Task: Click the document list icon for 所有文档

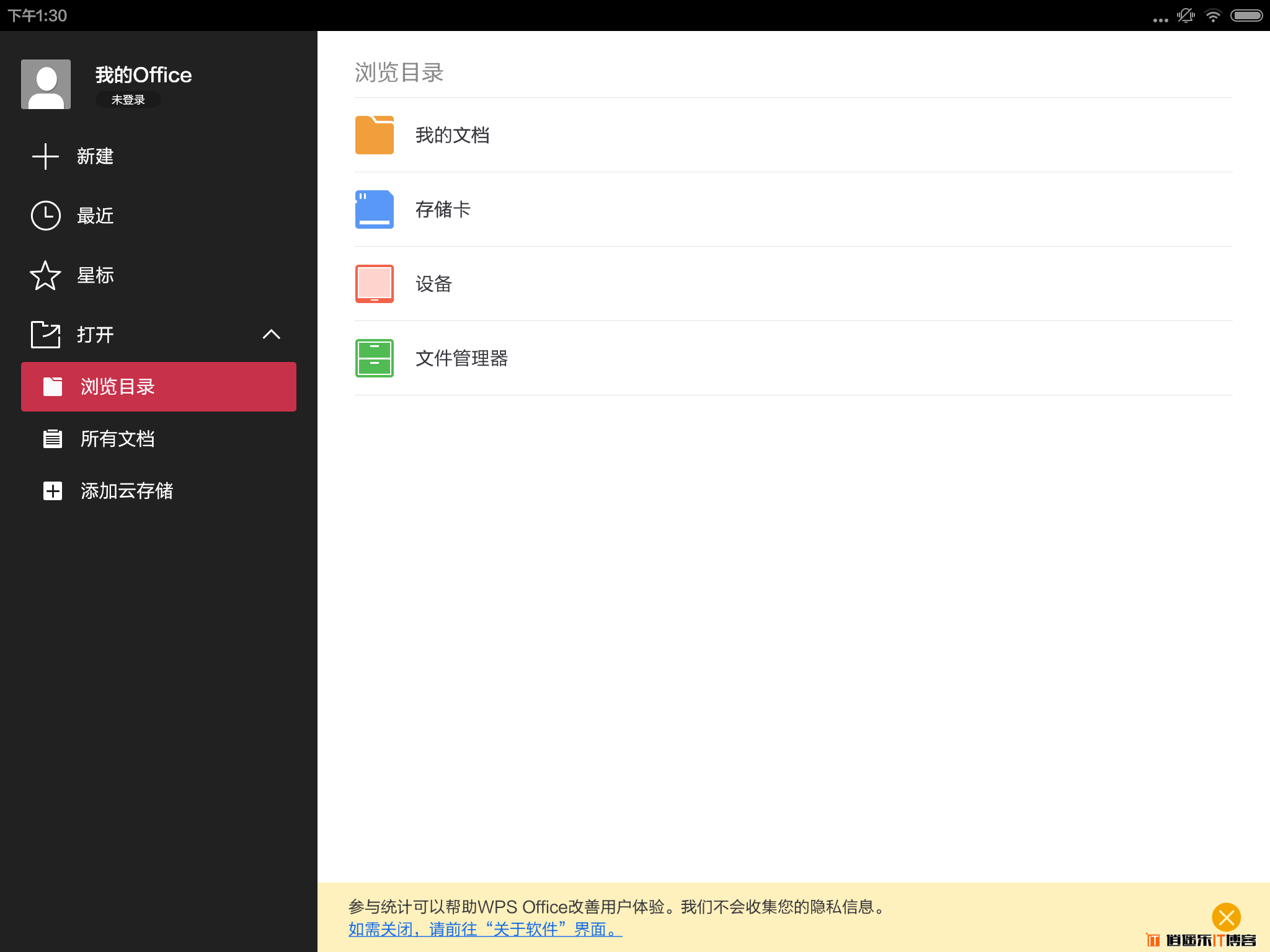Action: pos(53,439)
